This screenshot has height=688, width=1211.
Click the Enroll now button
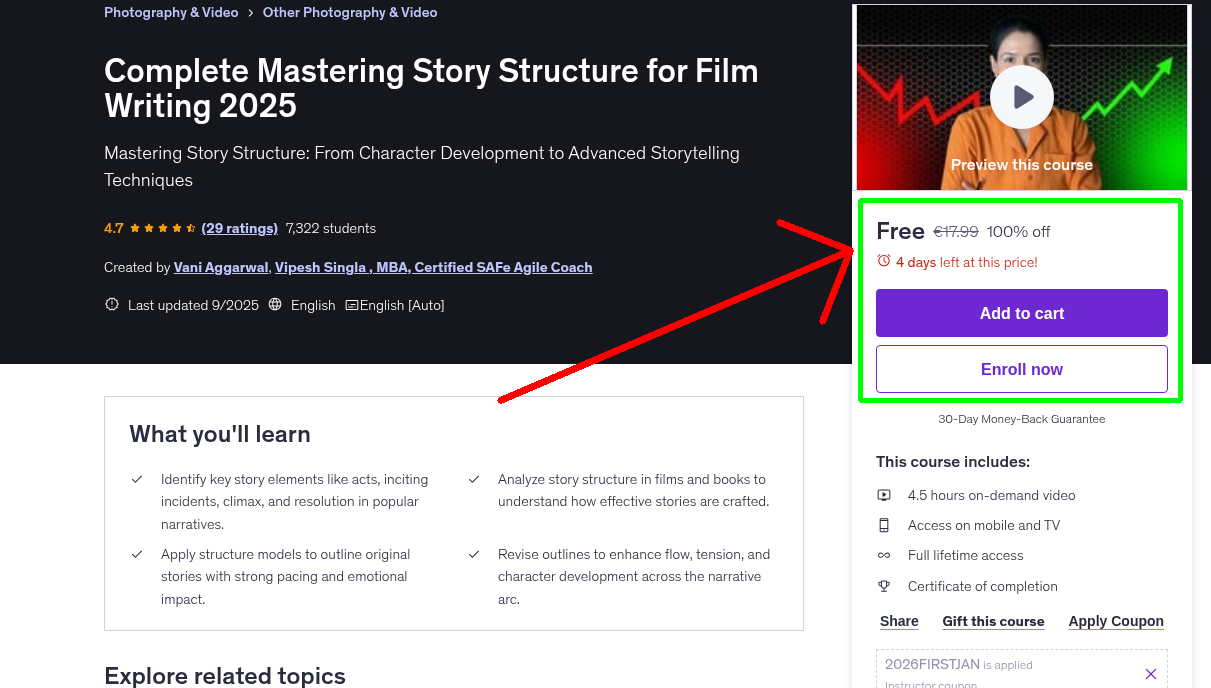[1021, 369]
